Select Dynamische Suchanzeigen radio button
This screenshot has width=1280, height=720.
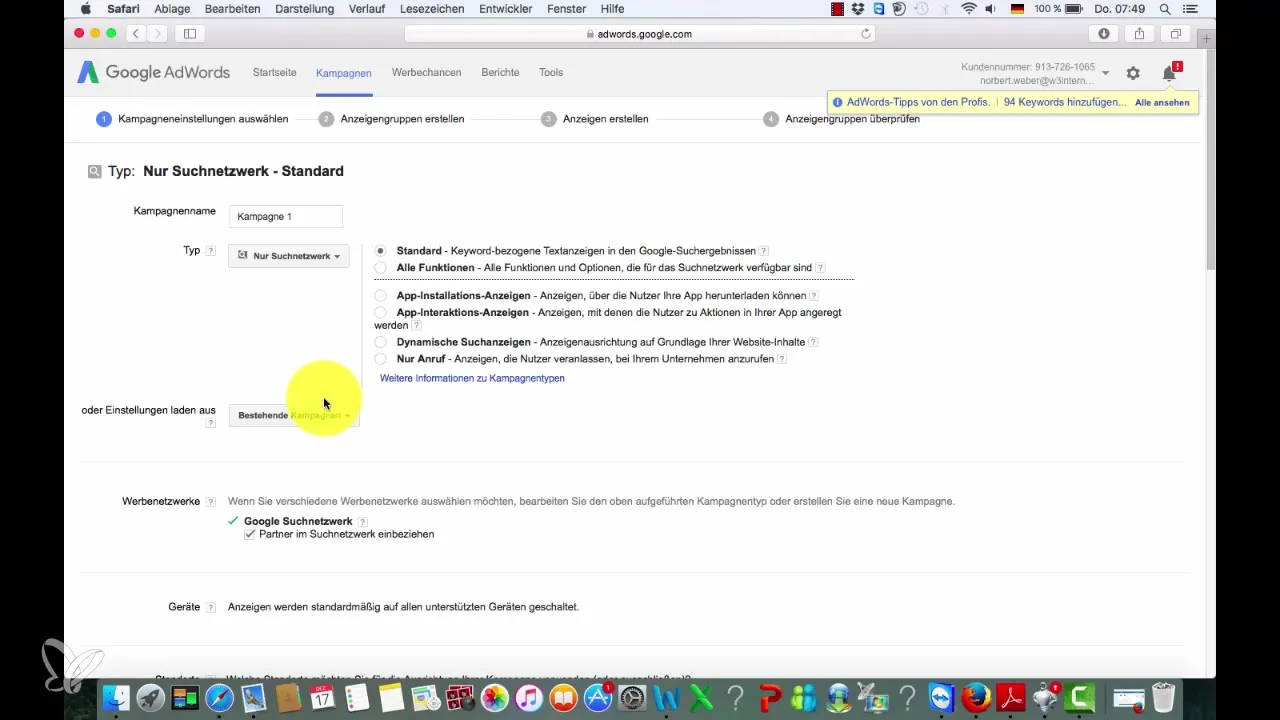(381, 342)
